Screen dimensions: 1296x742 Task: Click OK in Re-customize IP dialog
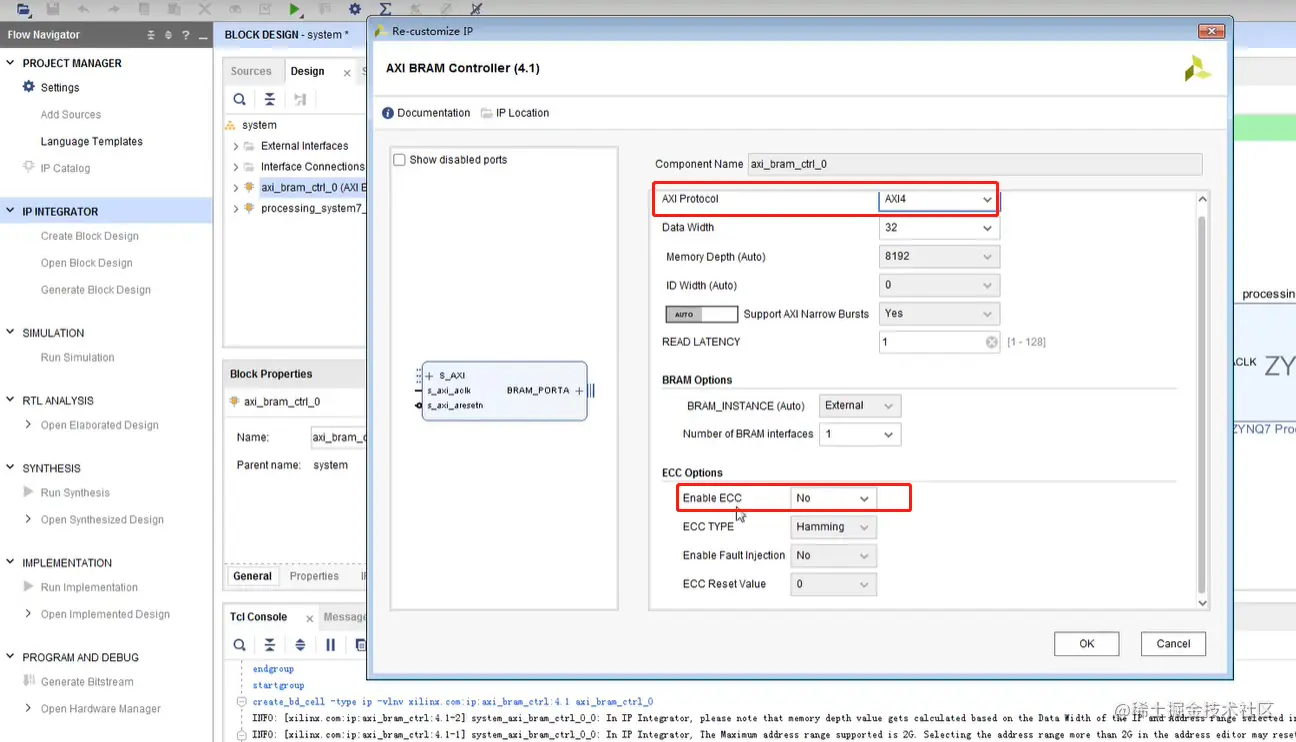(1086, 644)
